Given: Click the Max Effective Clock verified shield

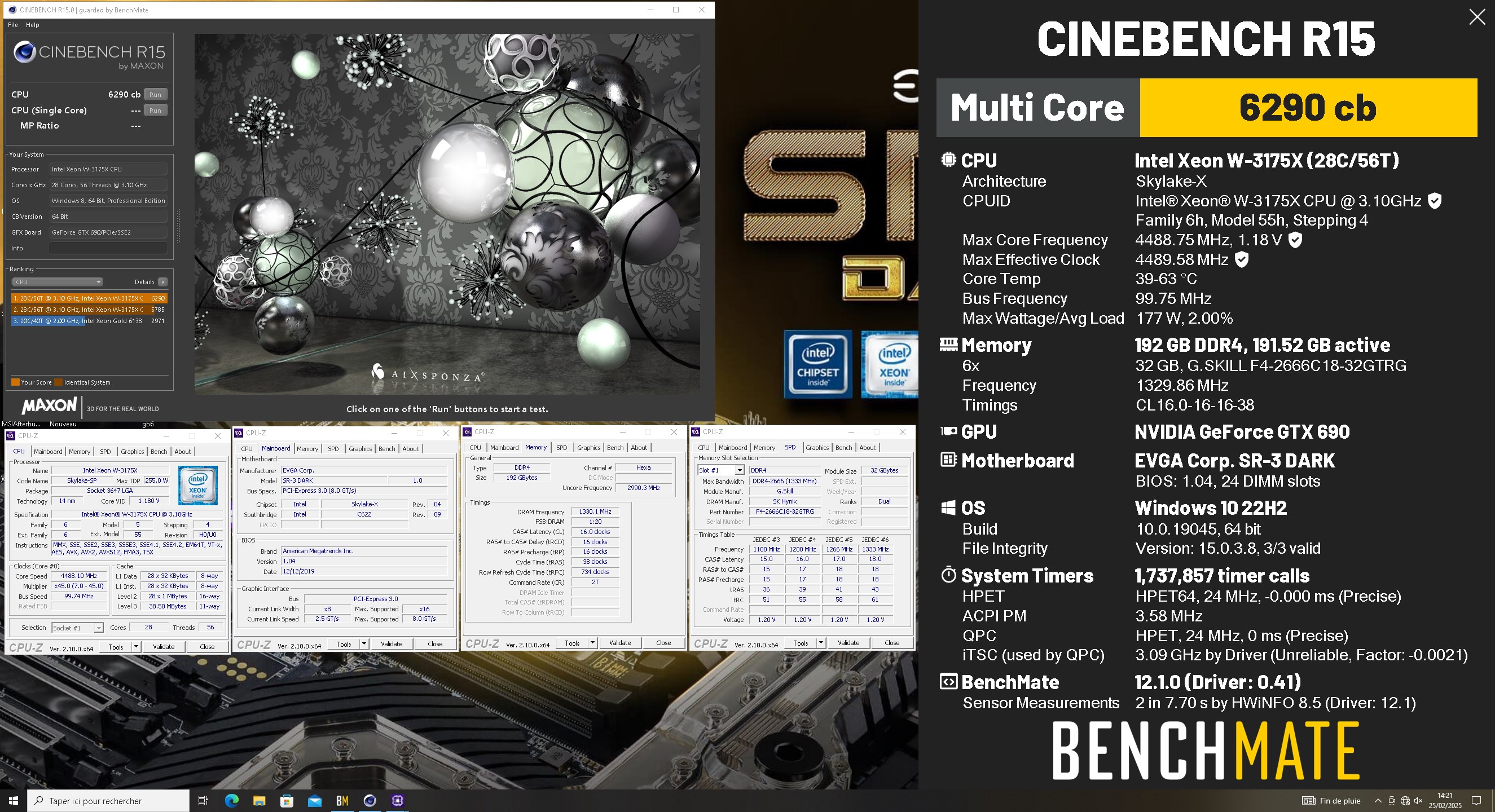Looking at the screenshot, I should [x=1241, y=259].
